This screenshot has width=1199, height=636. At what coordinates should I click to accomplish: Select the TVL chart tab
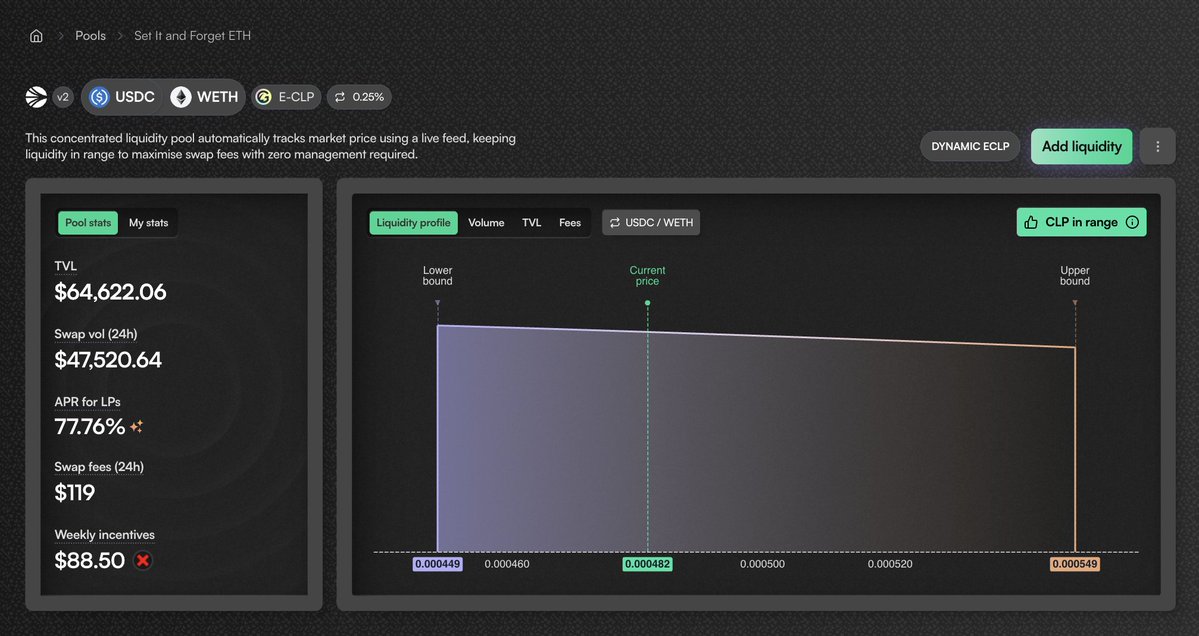coord(531,222)
